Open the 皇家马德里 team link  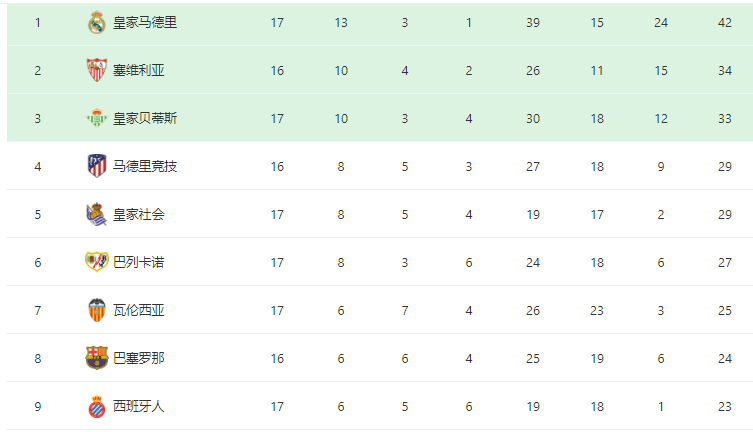pyautogui.click(x=145, y=23)
